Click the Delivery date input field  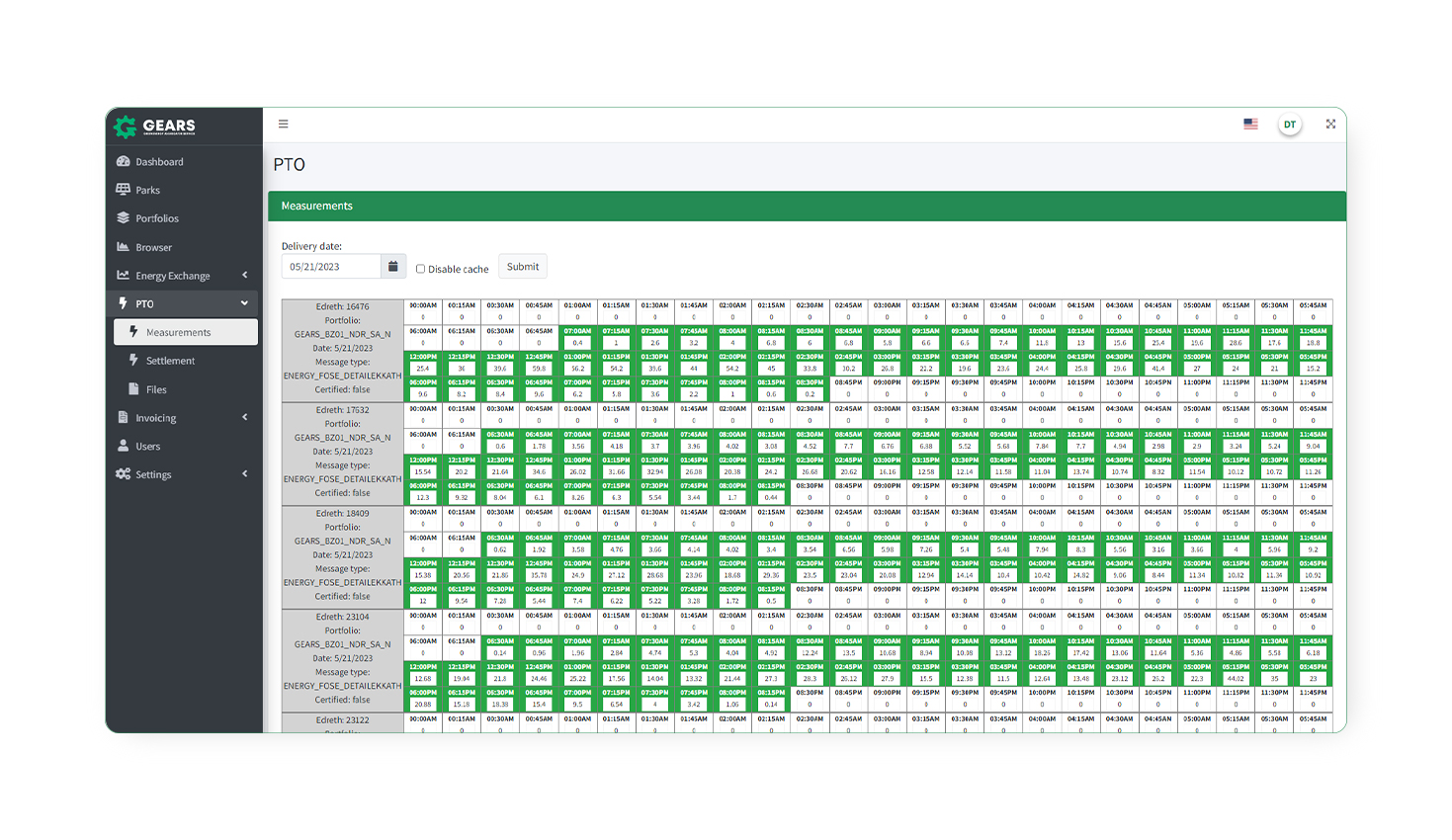tap(331, 267)
